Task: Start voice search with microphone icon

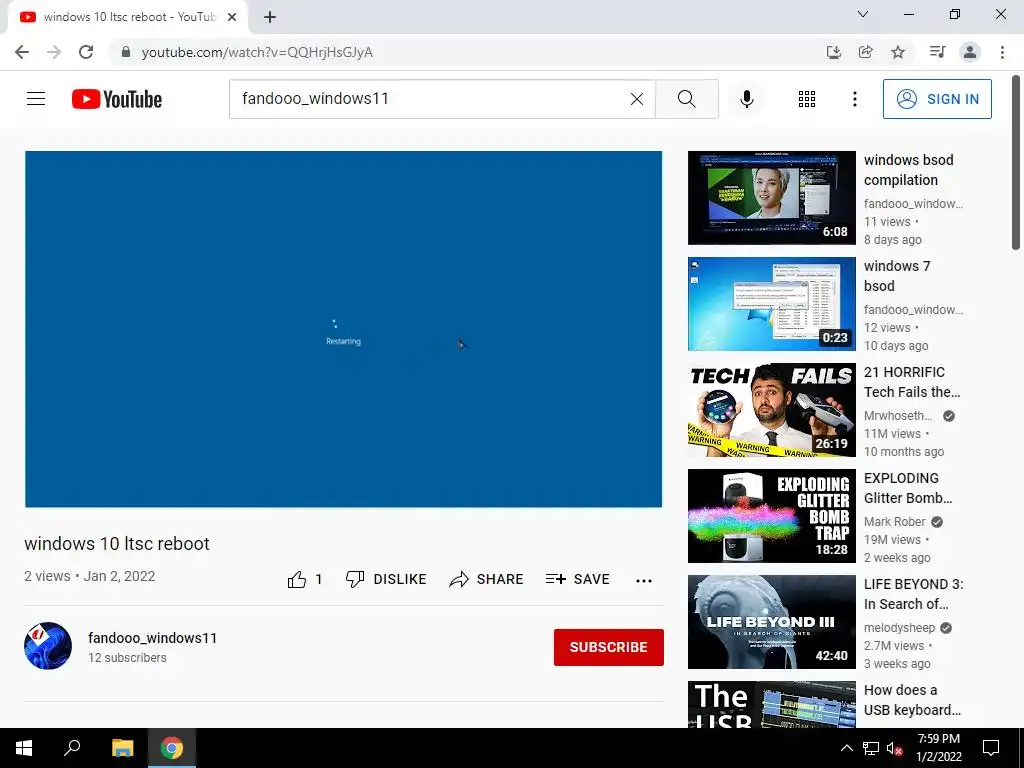Action: tap(747, 99)
